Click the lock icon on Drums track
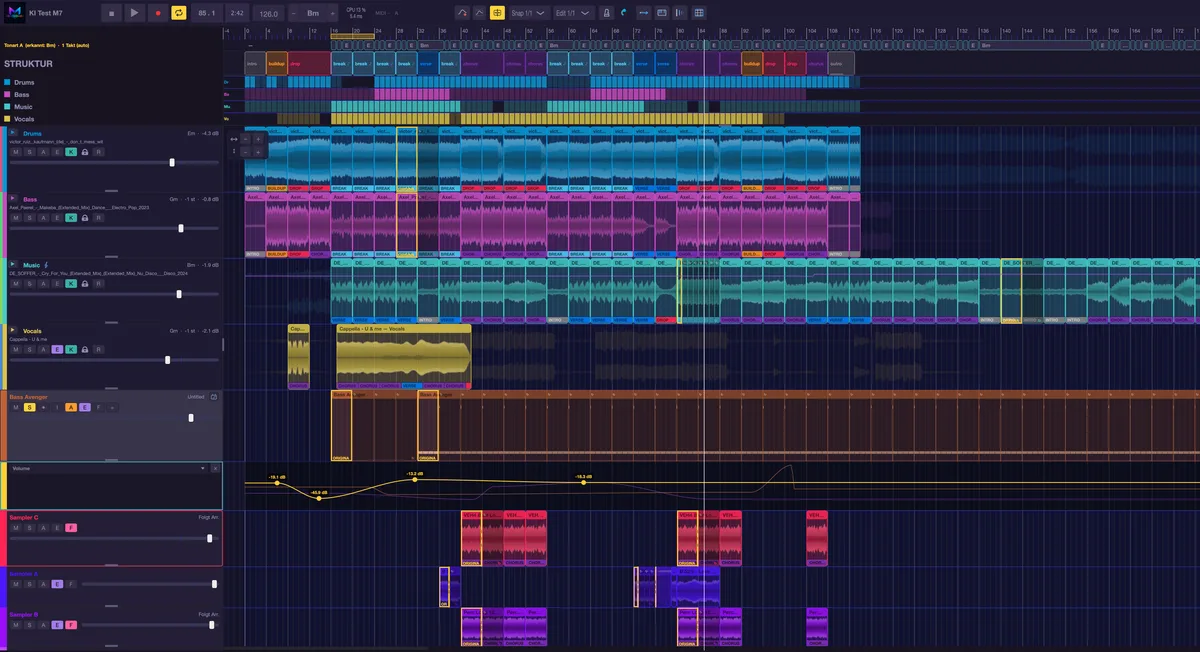 click(x=85, y=152)
